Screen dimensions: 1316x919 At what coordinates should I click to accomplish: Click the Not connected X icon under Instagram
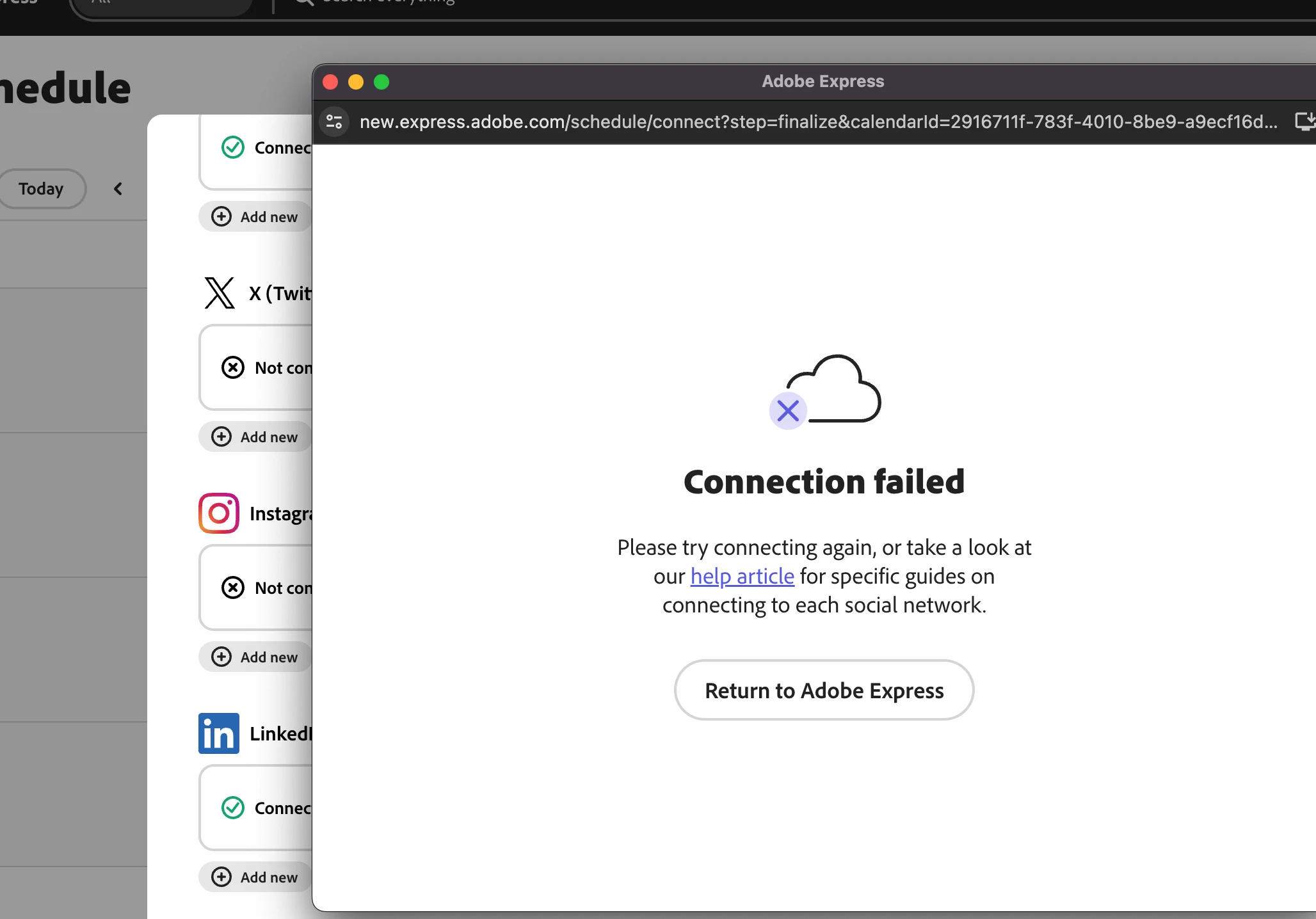[233, 587]
